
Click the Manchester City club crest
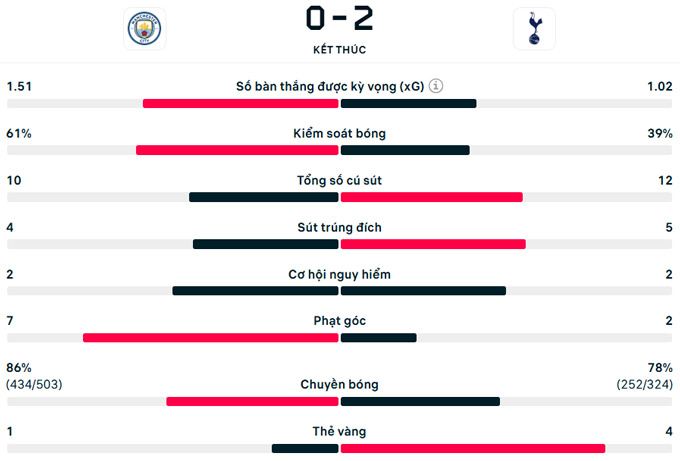pos(144,29)
